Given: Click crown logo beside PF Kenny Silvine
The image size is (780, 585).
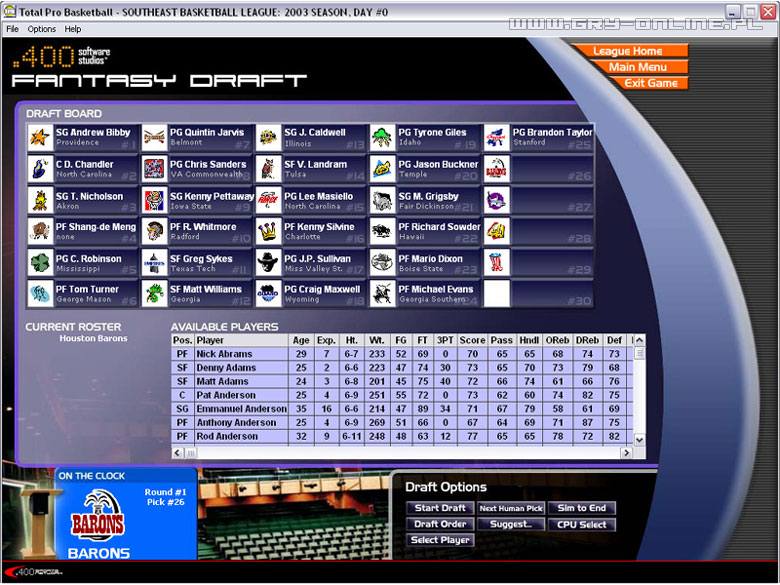Looking at the screenshot, I should (269, 231).
